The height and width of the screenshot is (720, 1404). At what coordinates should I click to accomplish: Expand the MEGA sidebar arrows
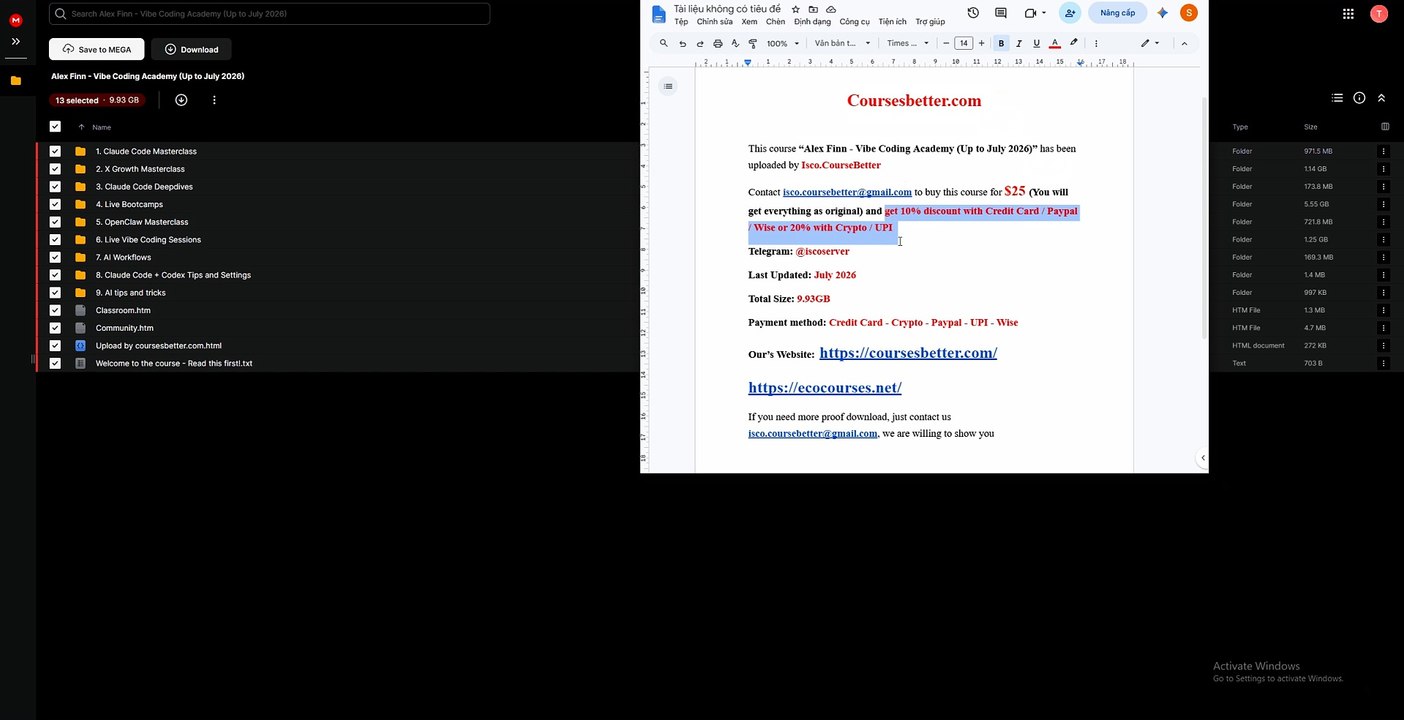click(16, 41)
